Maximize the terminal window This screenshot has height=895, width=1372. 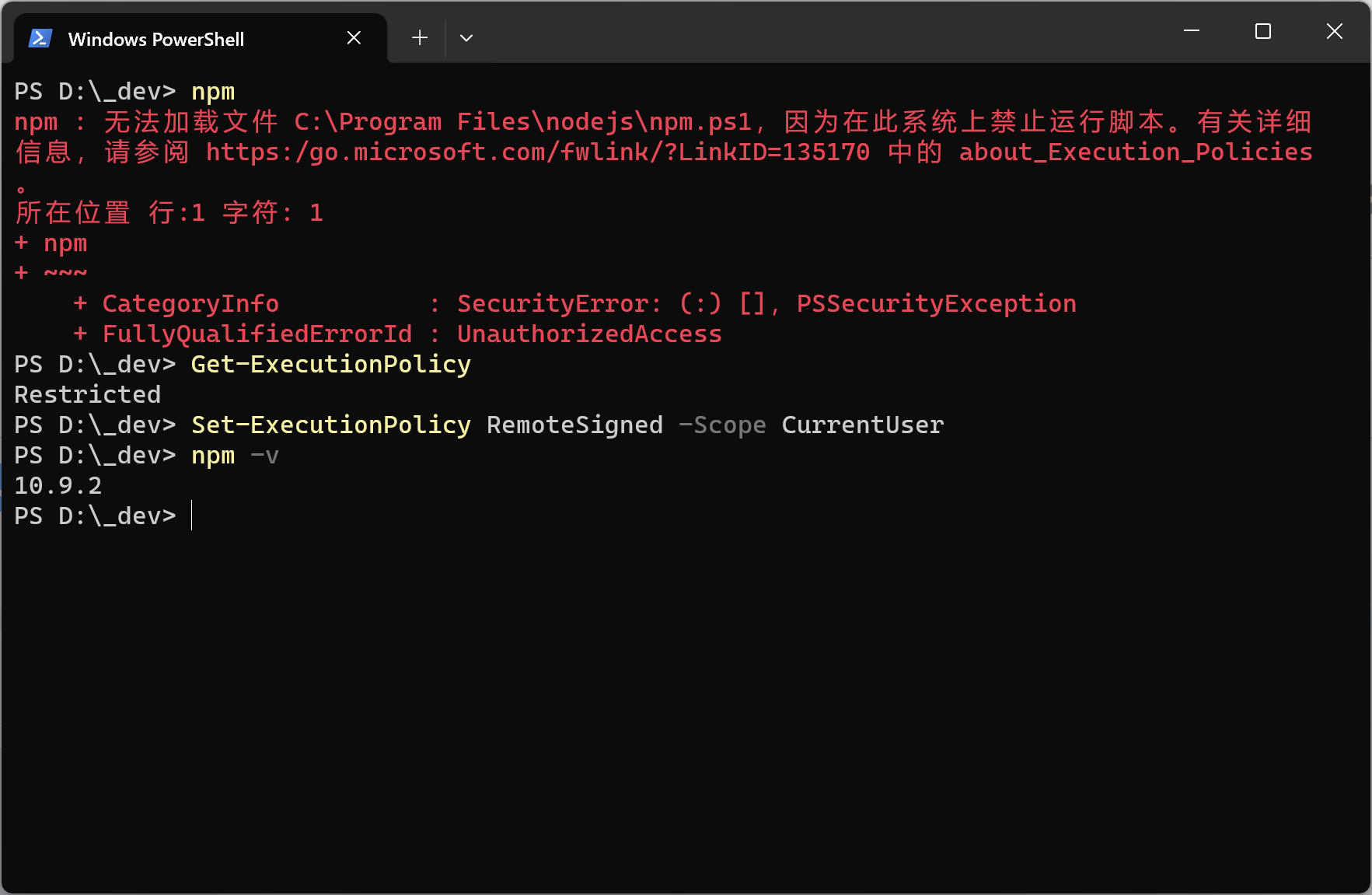coord(1263,31)
